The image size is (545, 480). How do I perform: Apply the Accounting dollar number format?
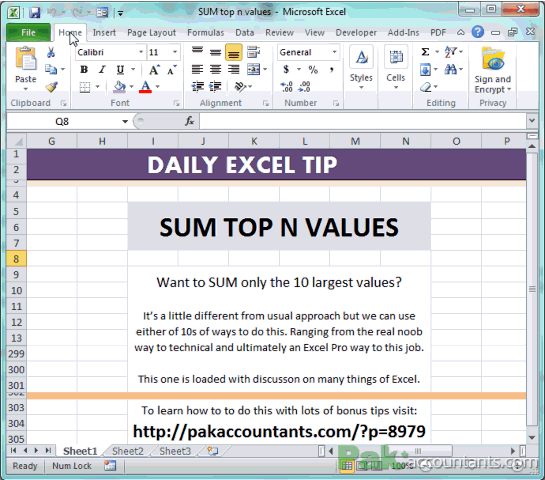click(x=286, y=70)
